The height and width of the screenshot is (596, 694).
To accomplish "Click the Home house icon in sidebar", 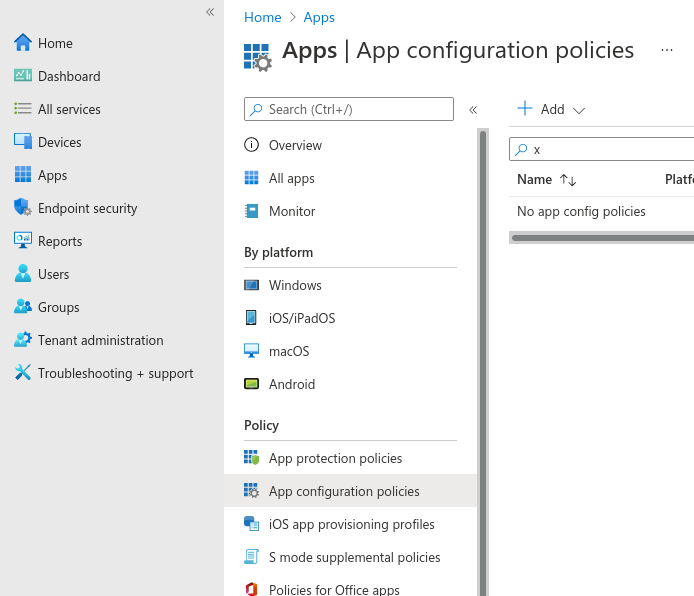I will pos(23,43).
